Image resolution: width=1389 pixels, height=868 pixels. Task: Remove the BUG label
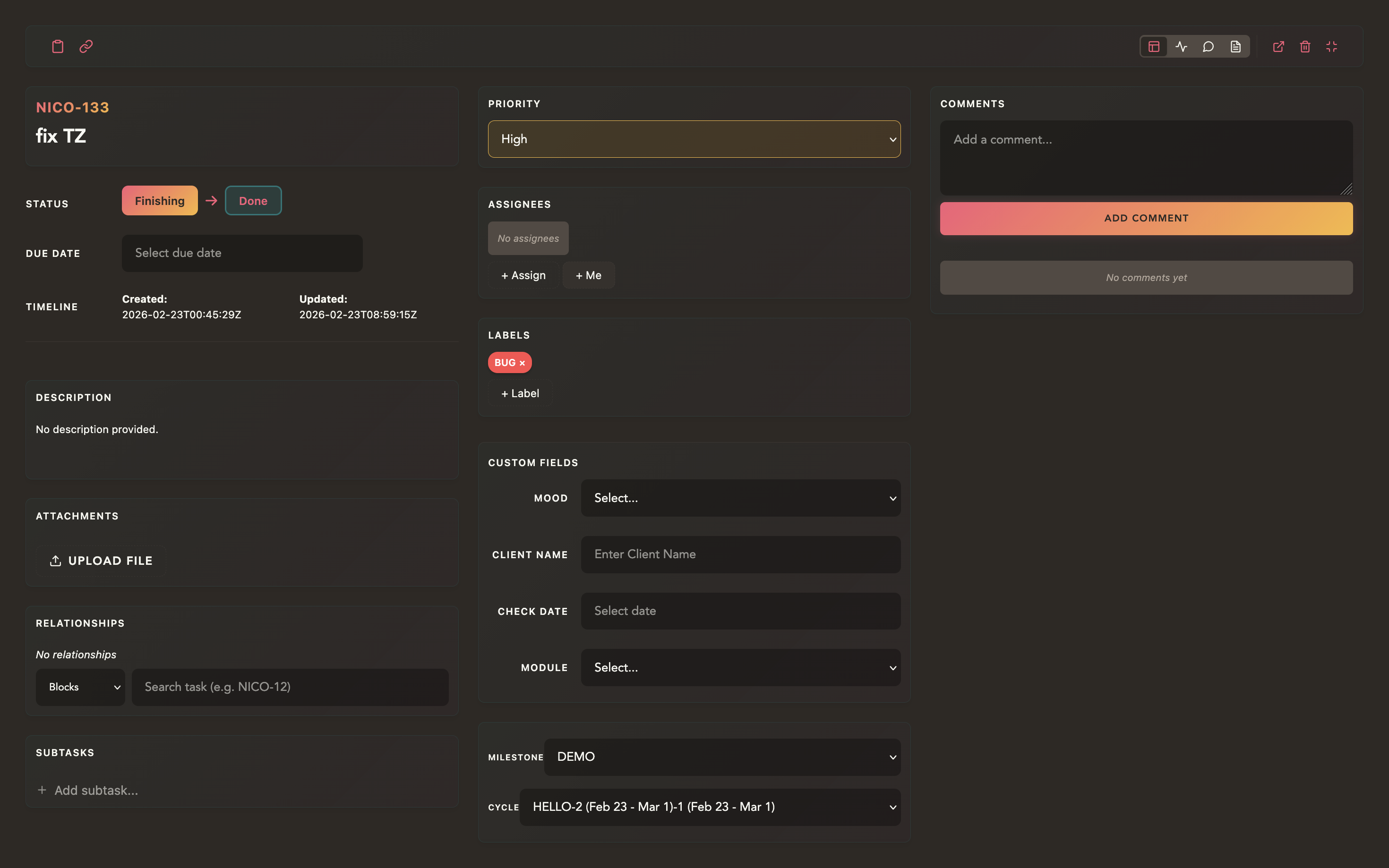coord(523,362)
